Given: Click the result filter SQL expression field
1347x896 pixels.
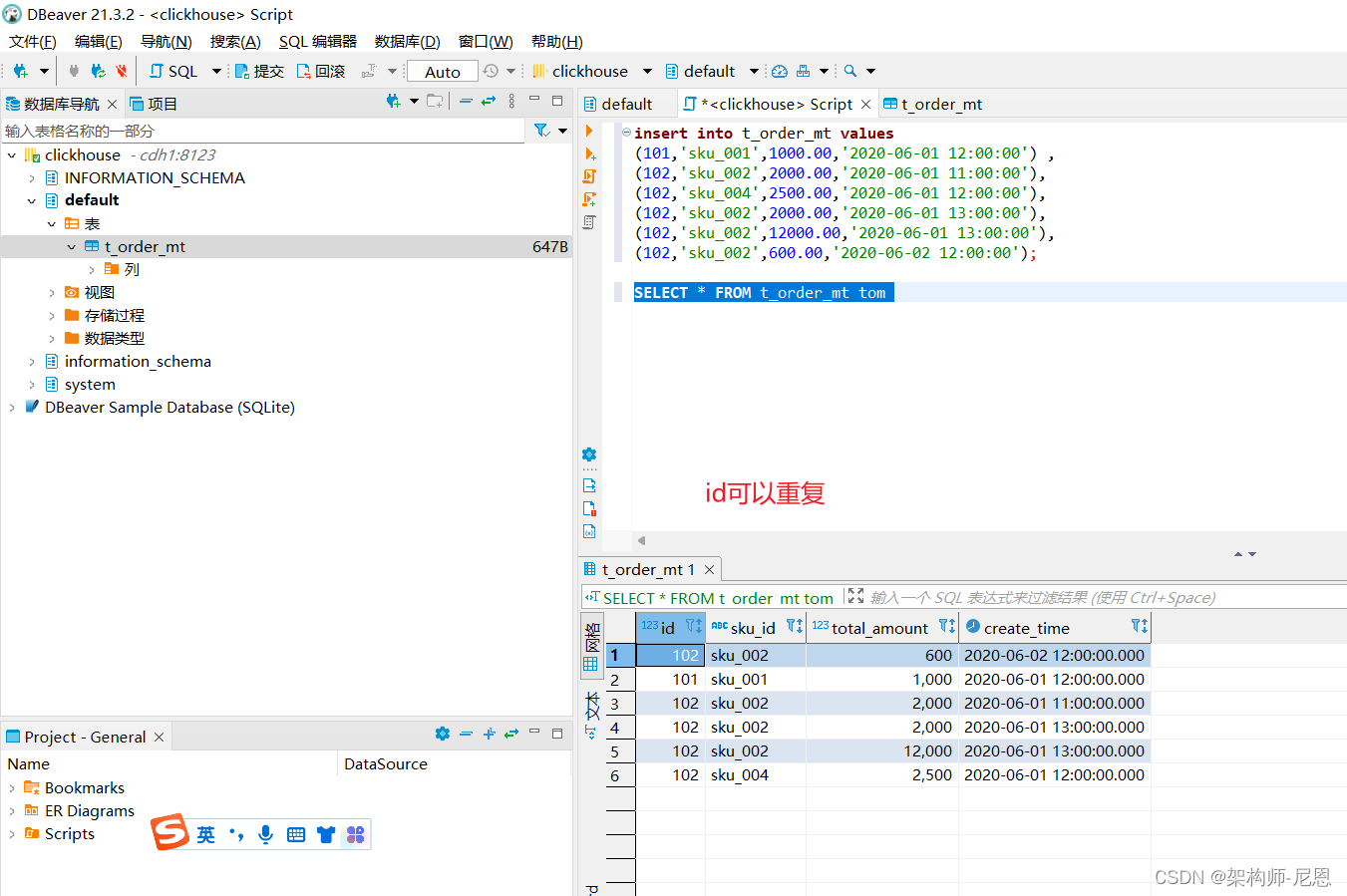Looking at the screenshot, I should 1043,598.
